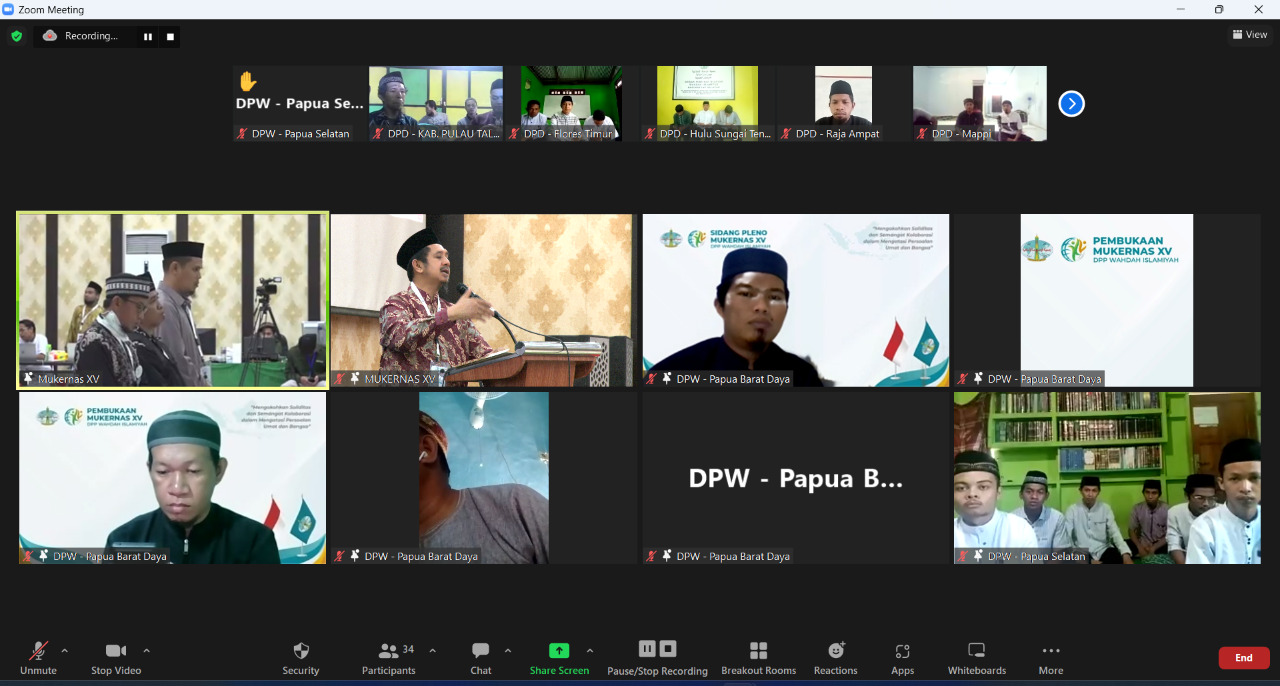
Task: Click muted mic icon beside DPD - Mappi
Action: tap(922, 134)
